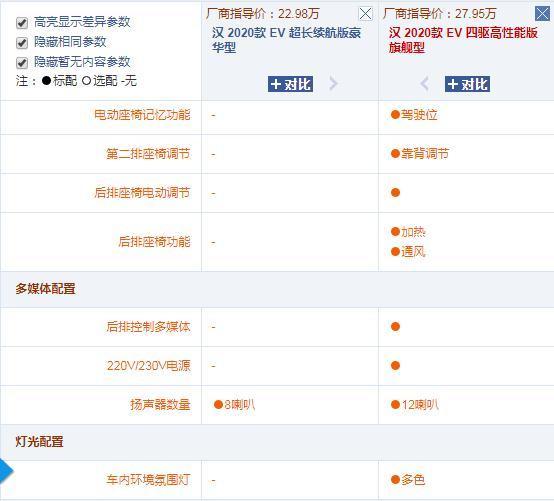Toggle 隐藏相同参数 checkbox

point(22,43)
